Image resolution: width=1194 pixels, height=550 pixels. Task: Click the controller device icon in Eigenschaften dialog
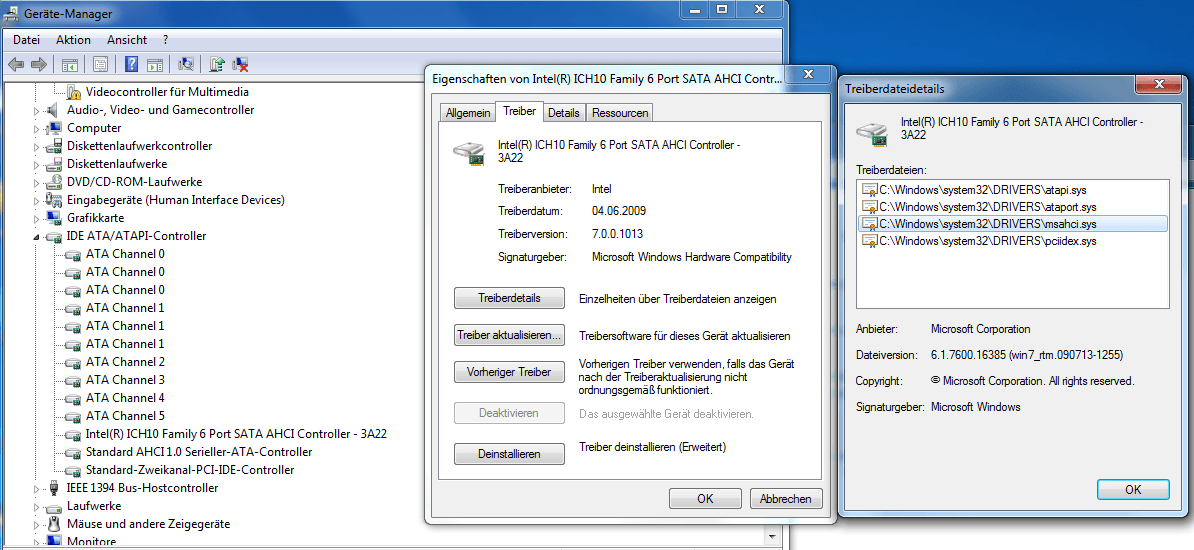(469, 153)
